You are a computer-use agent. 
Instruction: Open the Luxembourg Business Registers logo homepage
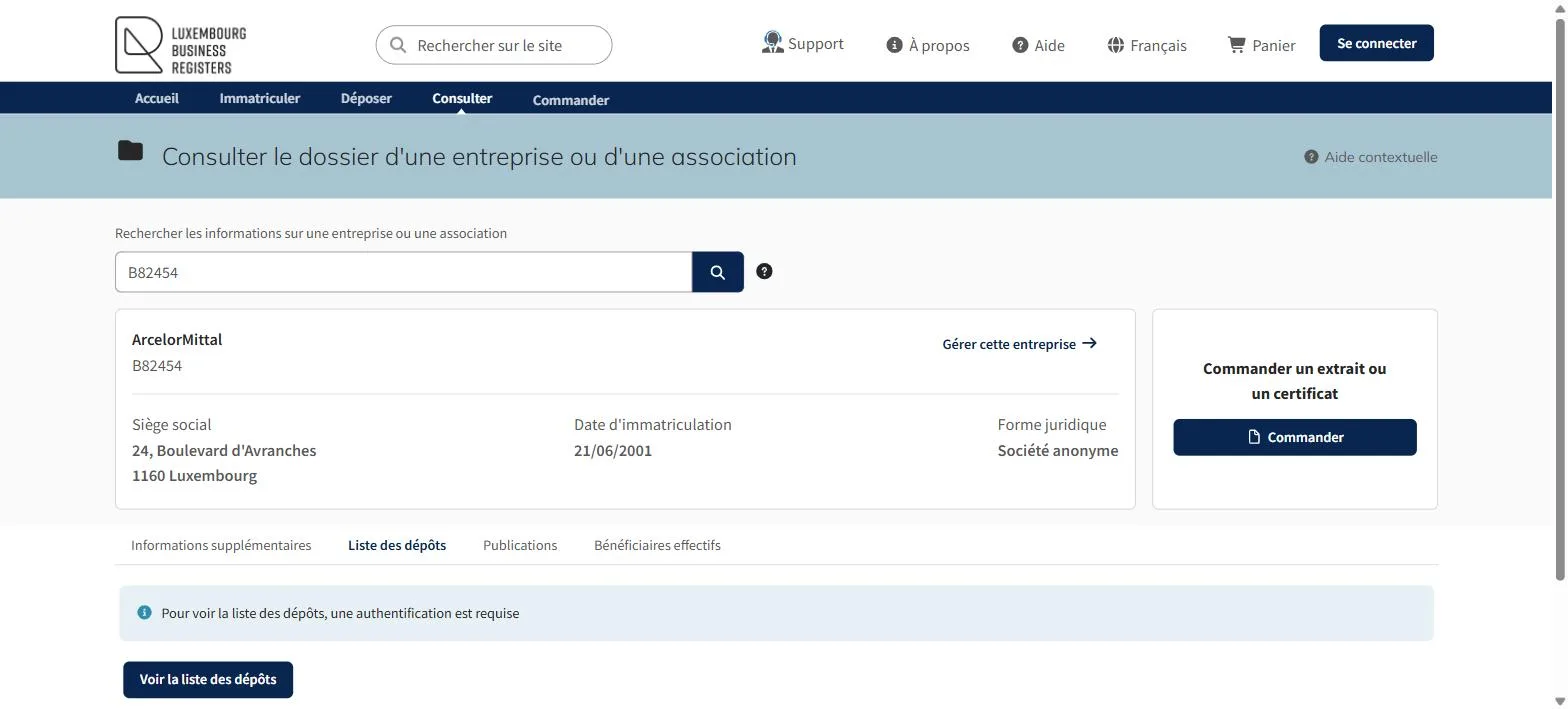coord(181,45)
